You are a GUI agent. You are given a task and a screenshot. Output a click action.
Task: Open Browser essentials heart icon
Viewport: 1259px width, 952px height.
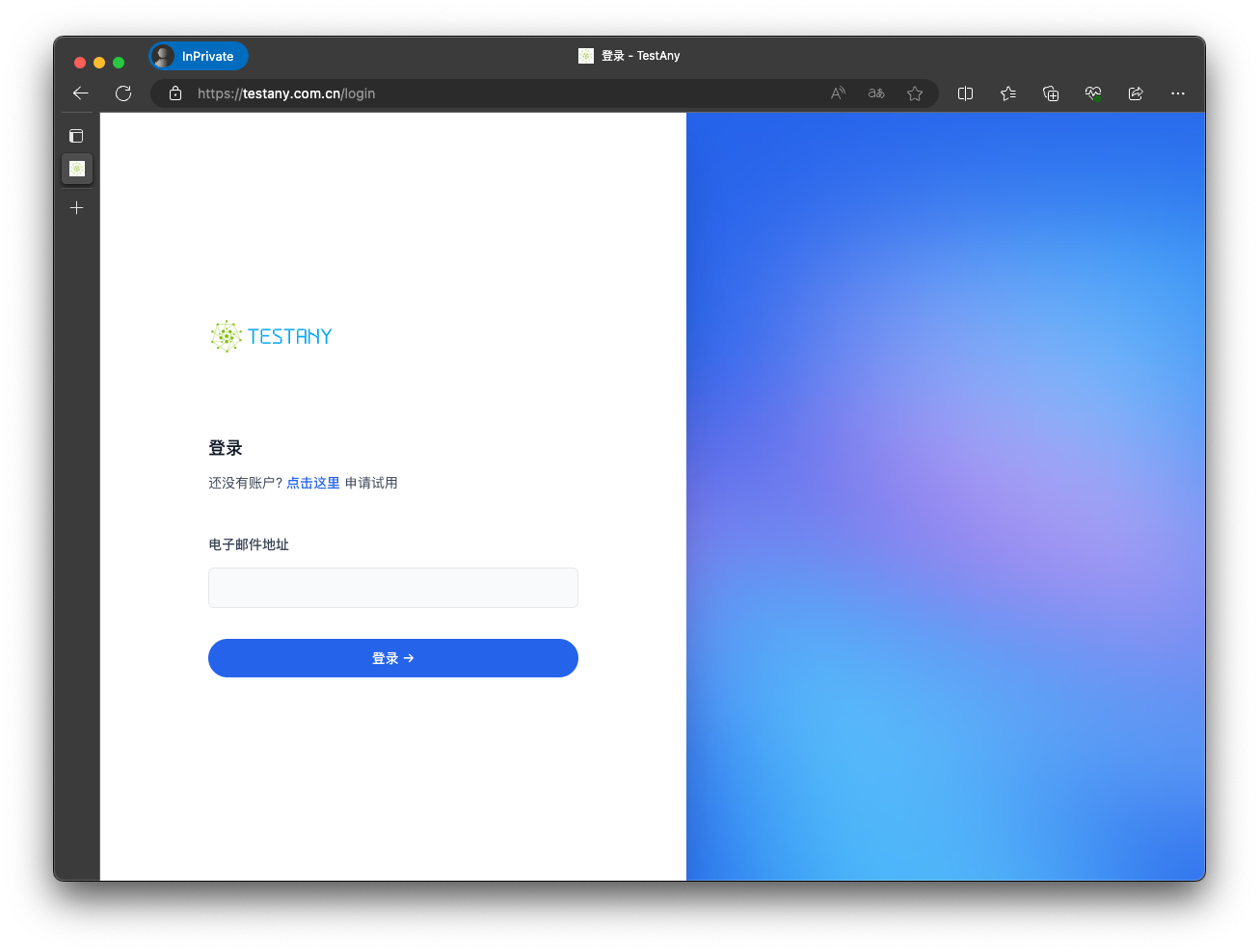tap(1093, 93)
